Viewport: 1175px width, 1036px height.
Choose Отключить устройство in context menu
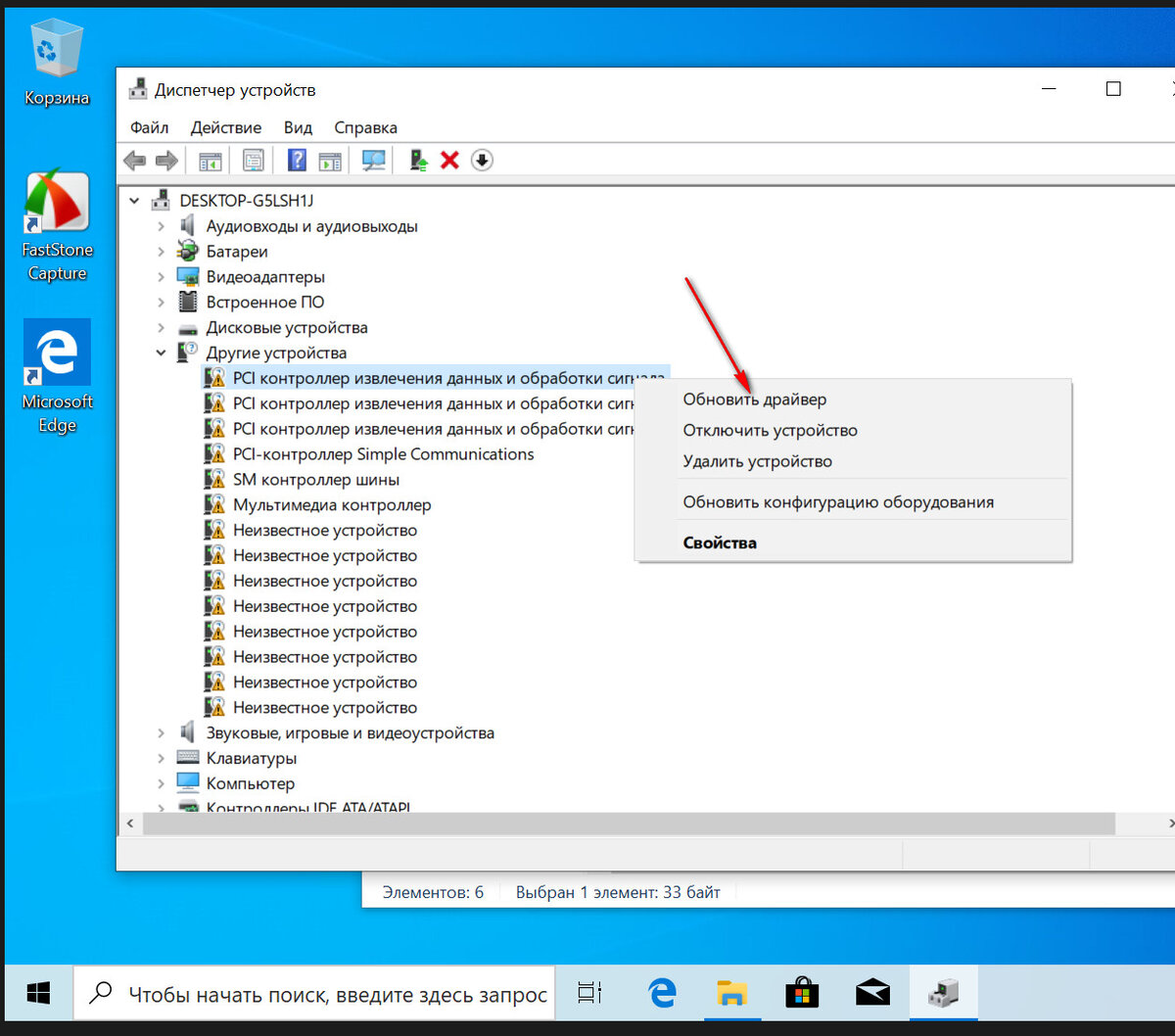[x=853, y=430]
